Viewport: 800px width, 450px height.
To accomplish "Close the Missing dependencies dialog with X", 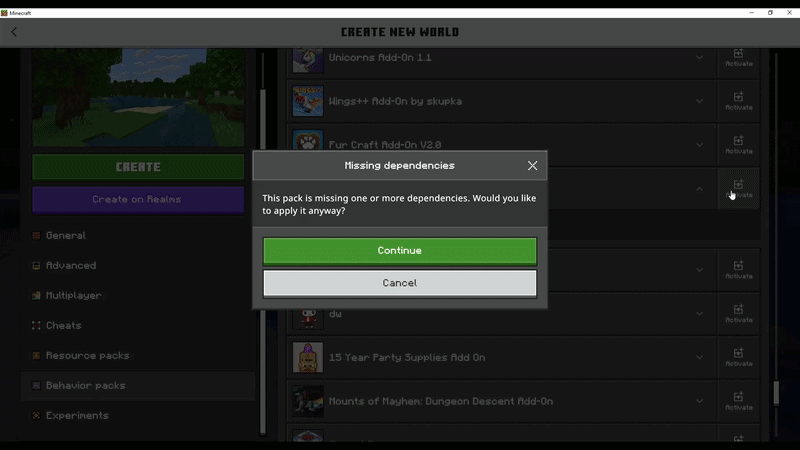I will point(532,165).
